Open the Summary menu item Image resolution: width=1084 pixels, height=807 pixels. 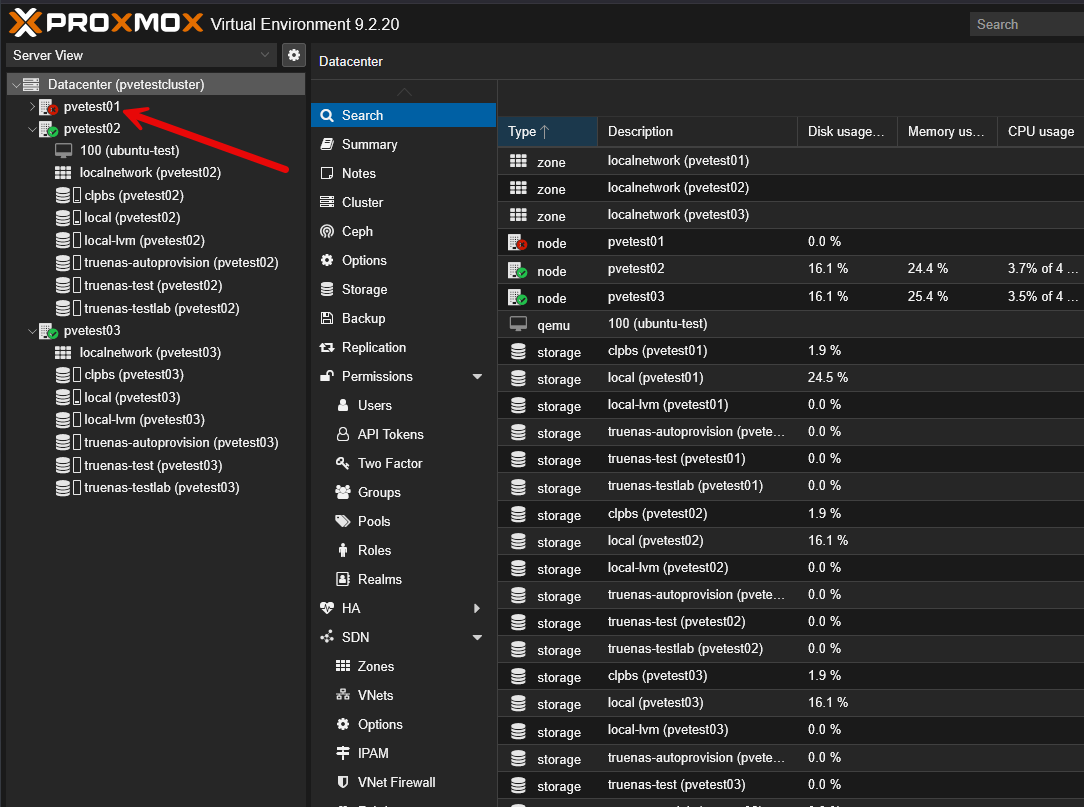[404, 145]
